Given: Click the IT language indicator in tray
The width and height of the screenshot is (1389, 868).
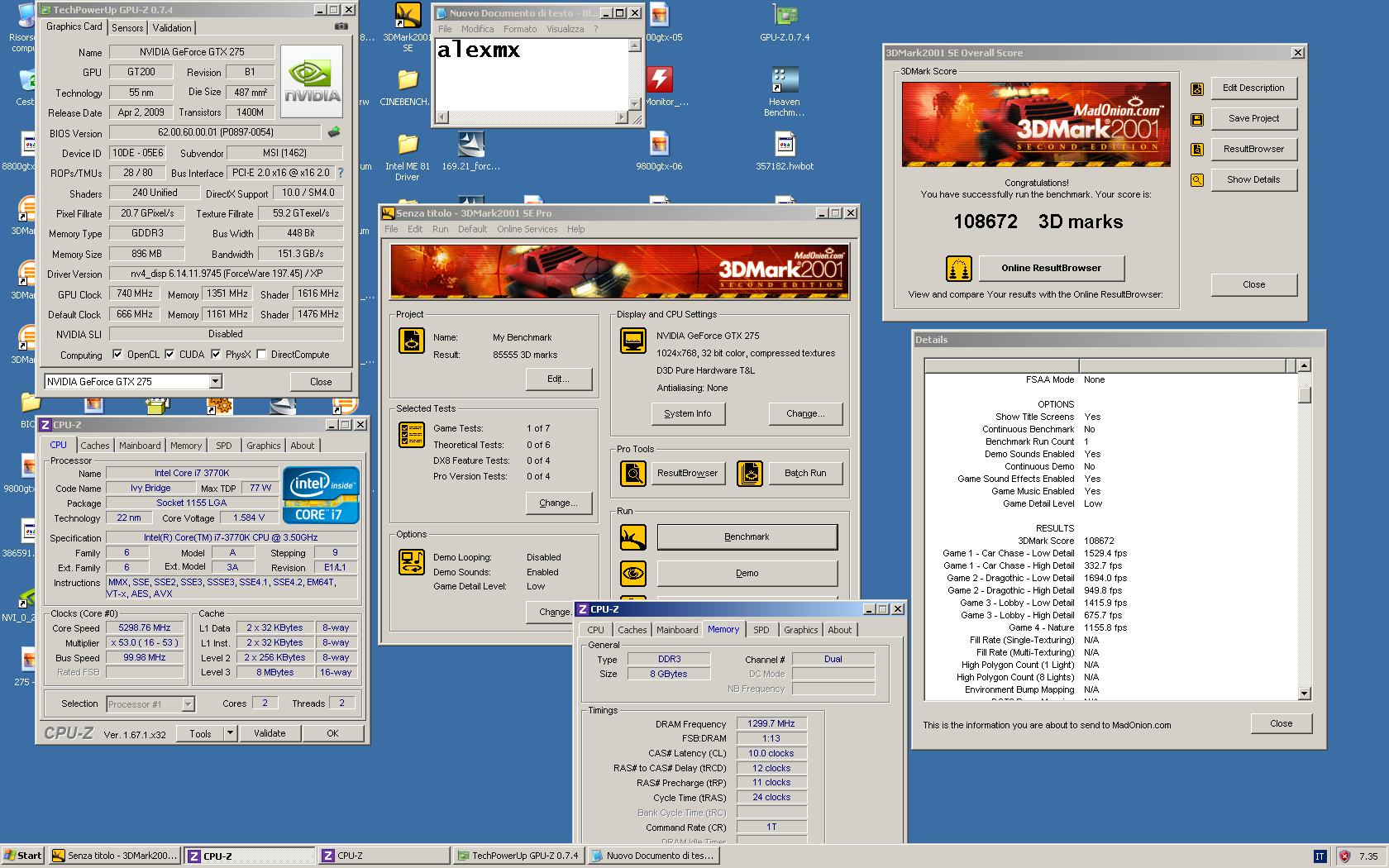Looking at the screenshot, I should pos(1320,856).
